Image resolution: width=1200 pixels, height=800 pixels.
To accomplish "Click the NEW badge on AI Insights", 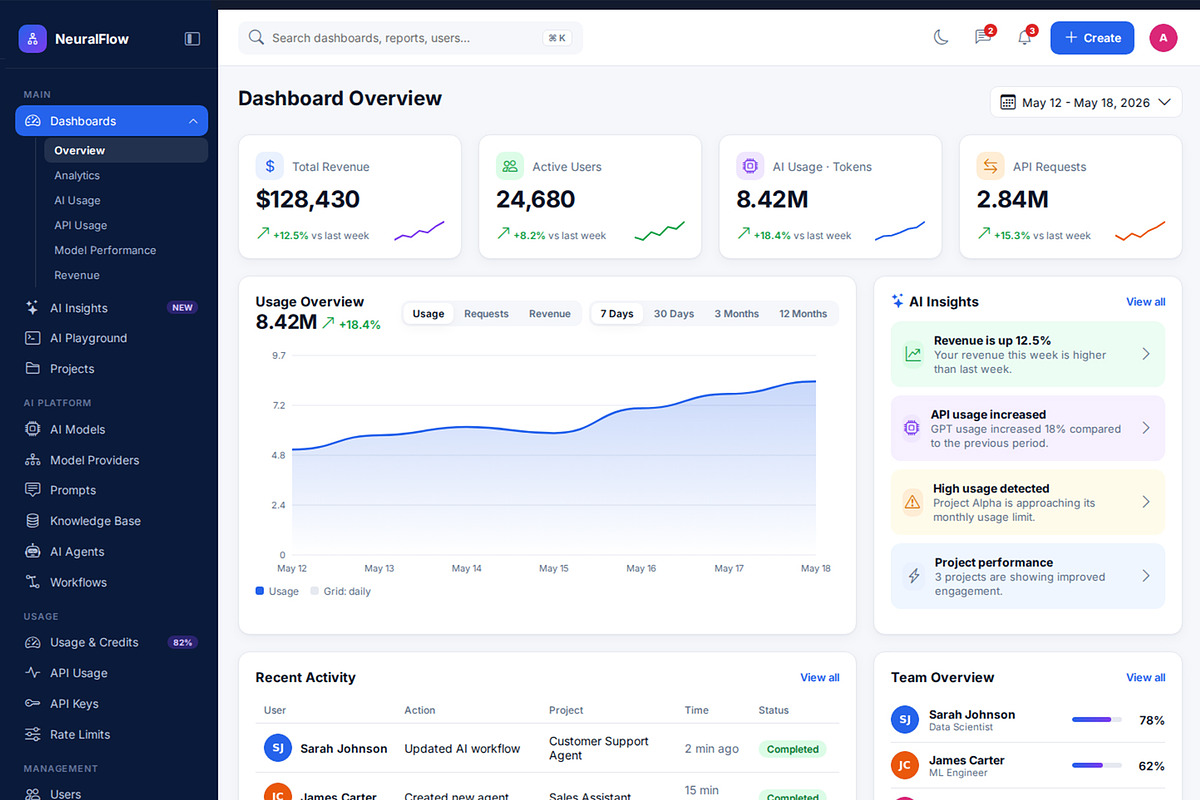I will coord(182,308).
